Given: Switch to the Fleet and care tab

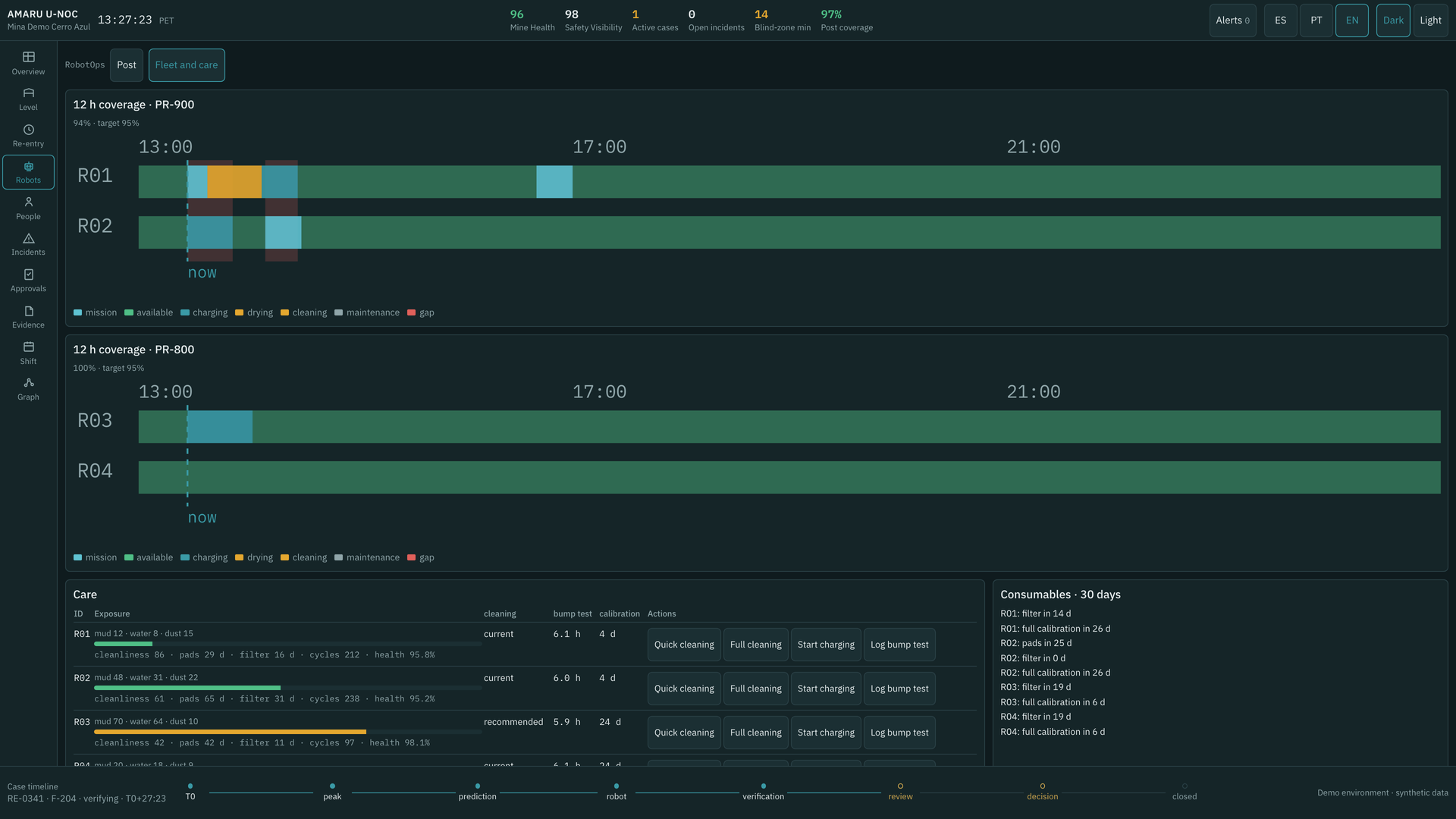Looking at the screenshot, I should (x=187, y=65).
